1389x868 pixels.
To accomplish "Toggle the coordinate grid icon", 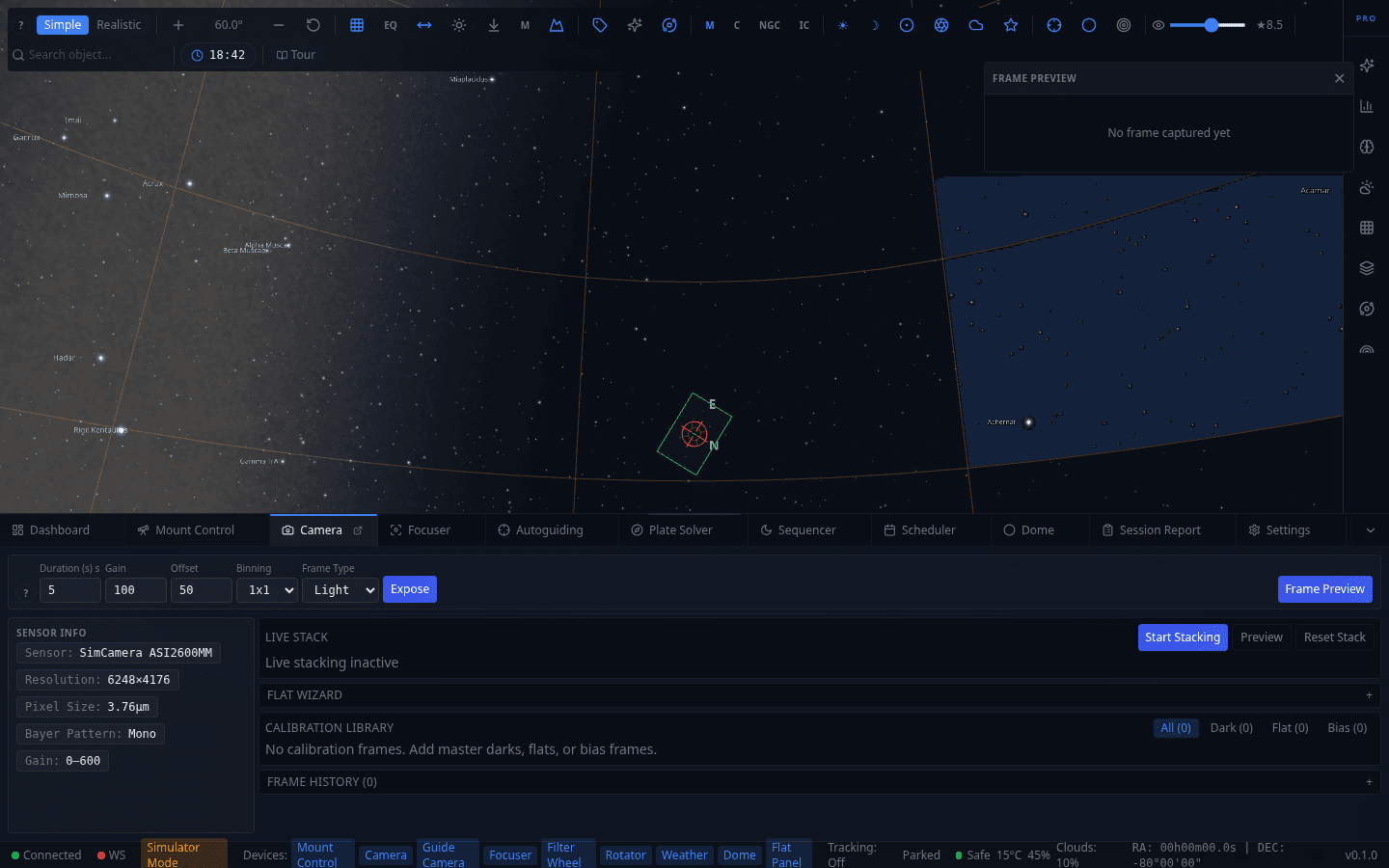I will tap(357, 25).
